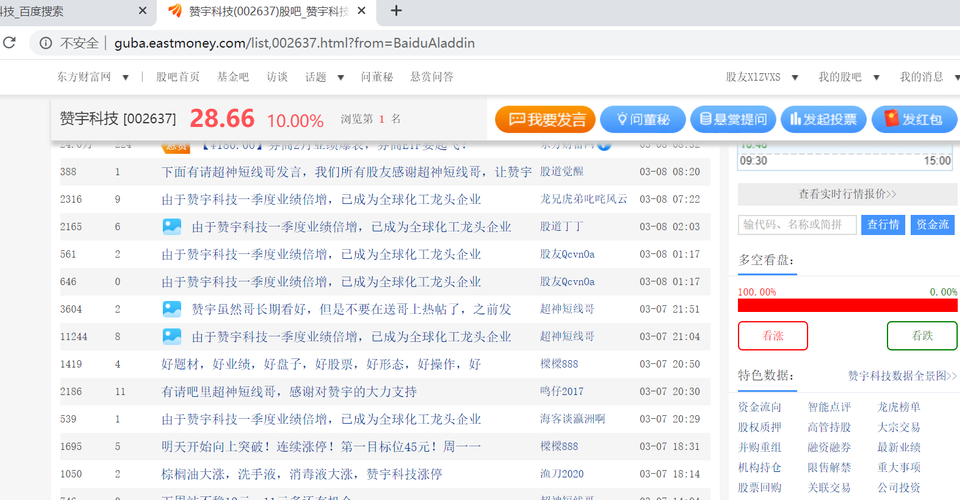Click the 发红包 button
The width and height of the screenshot is (960, 500).
click(x=914, y=119)
